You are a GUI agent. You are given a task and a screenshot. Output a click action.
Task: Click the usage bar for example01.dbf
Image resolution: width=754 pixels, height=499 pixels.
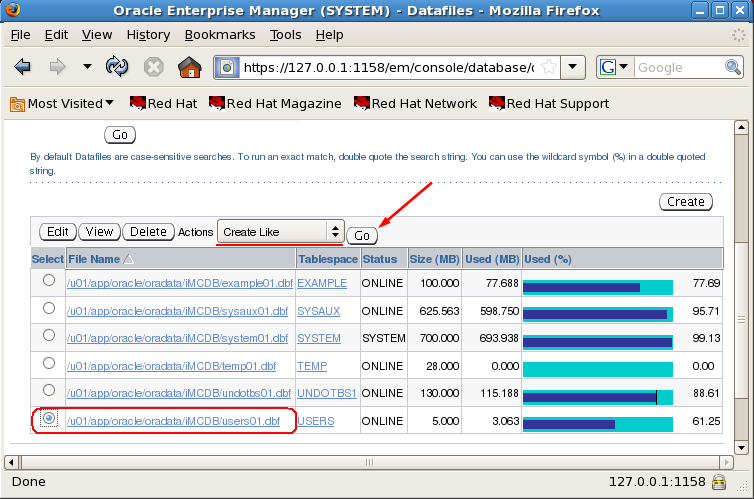click(598, 287)
